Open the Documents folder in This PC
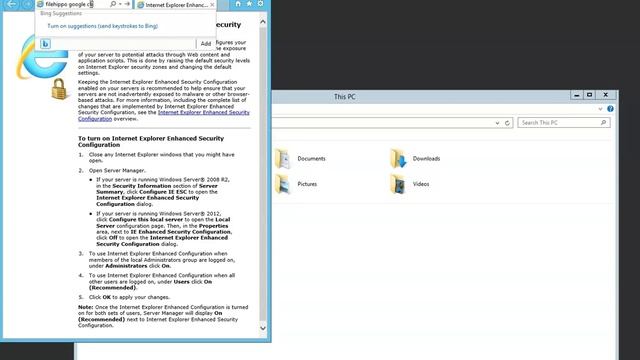 [300, 158]
